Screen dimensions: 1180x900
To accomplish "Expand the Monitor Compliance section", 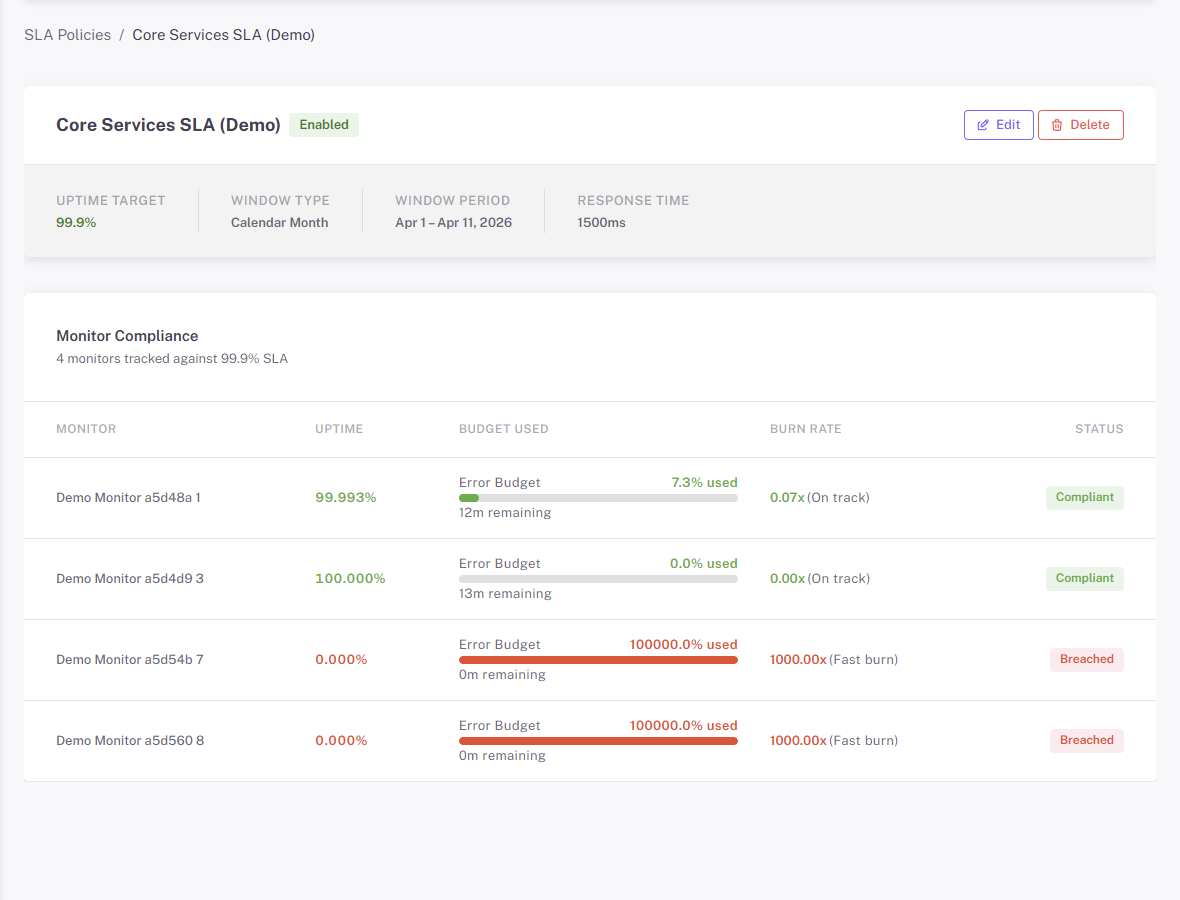I will [x=127, y=336].
